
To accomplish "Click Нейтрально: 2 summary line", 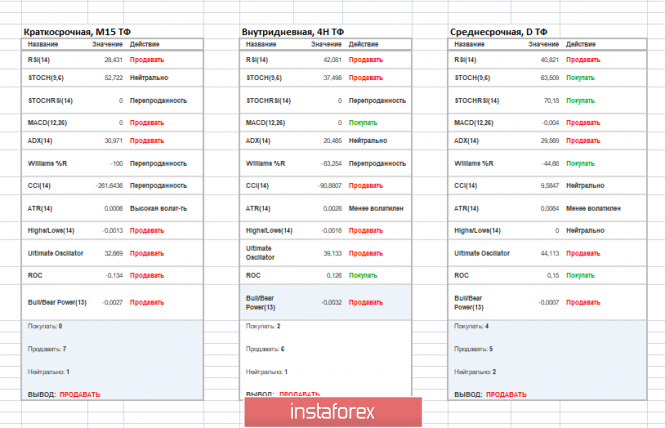I will pyautogui.click(x=475, y=372).
